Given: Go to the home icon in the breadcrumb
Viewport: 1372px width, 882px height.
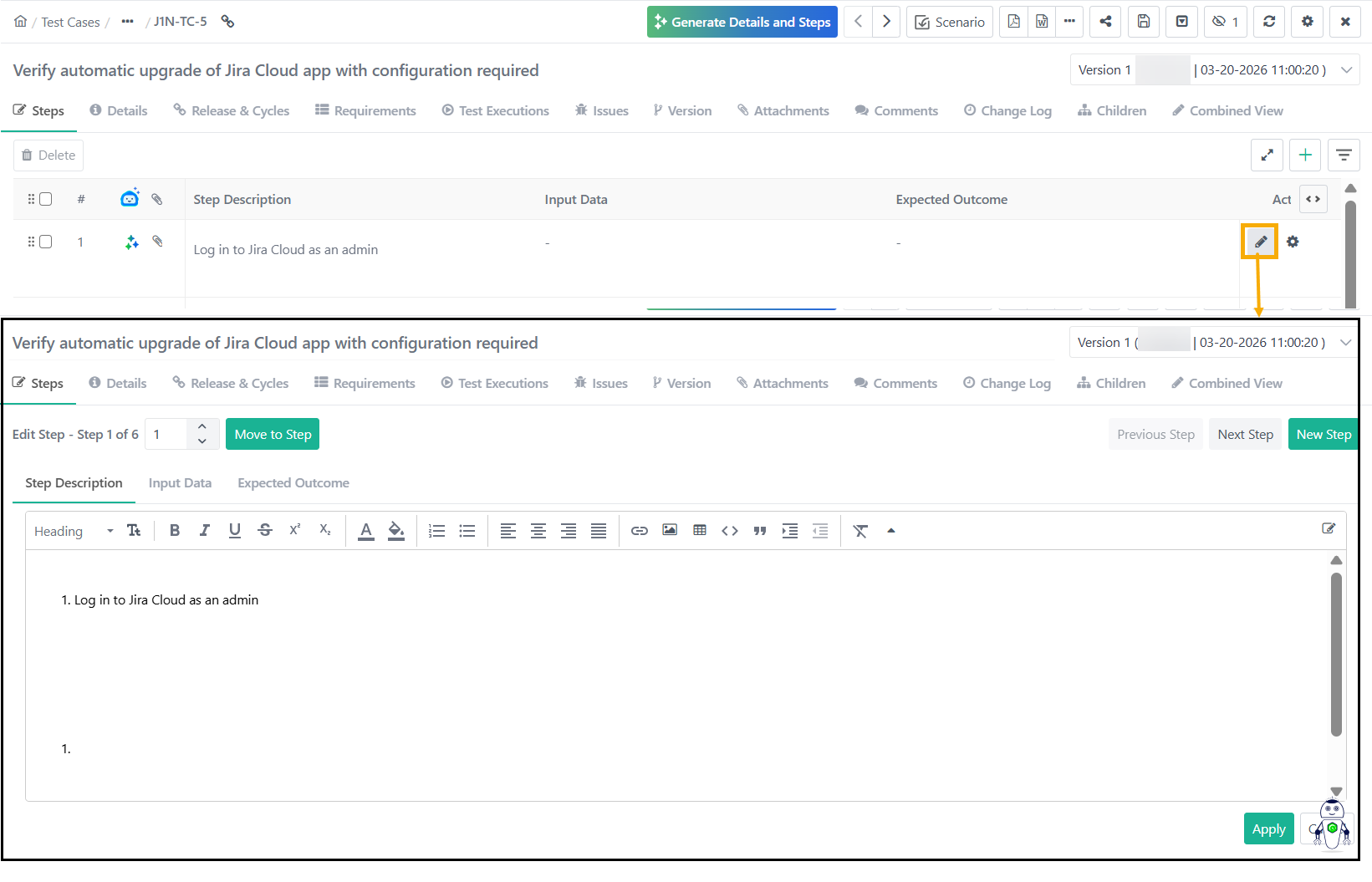Looking at the screenshot, I should coord(20,22).
